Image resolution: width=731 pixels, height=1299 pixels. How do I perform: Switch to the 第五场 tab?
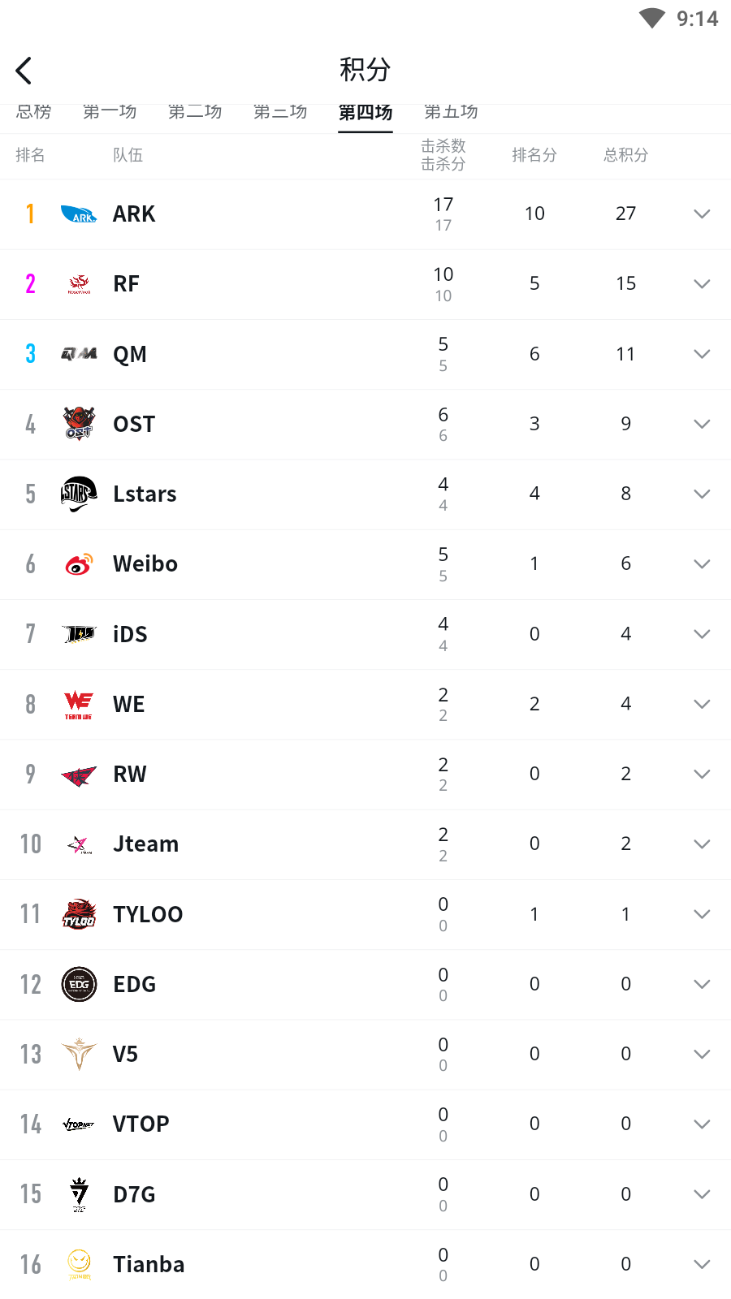451,113
